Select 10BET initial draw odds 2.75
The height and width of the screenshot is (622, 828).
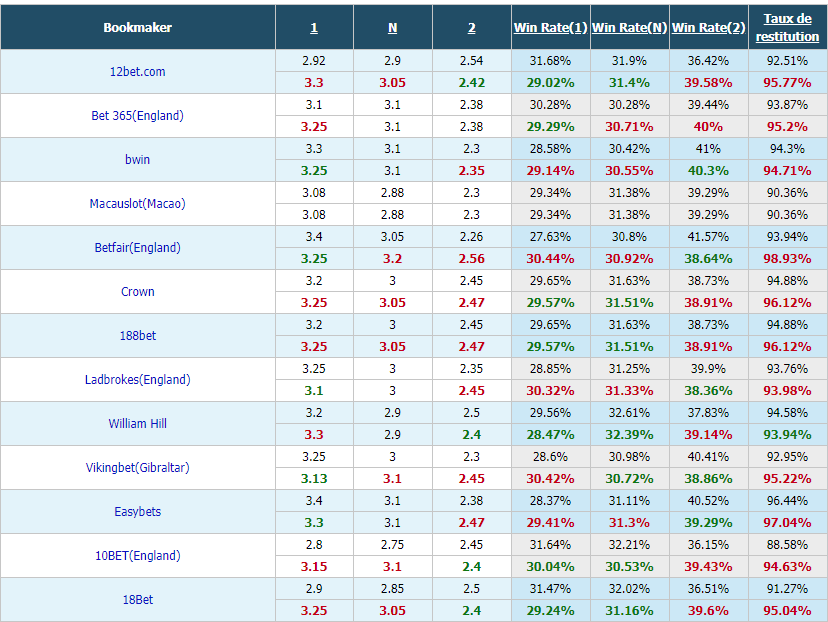[392, 545]
